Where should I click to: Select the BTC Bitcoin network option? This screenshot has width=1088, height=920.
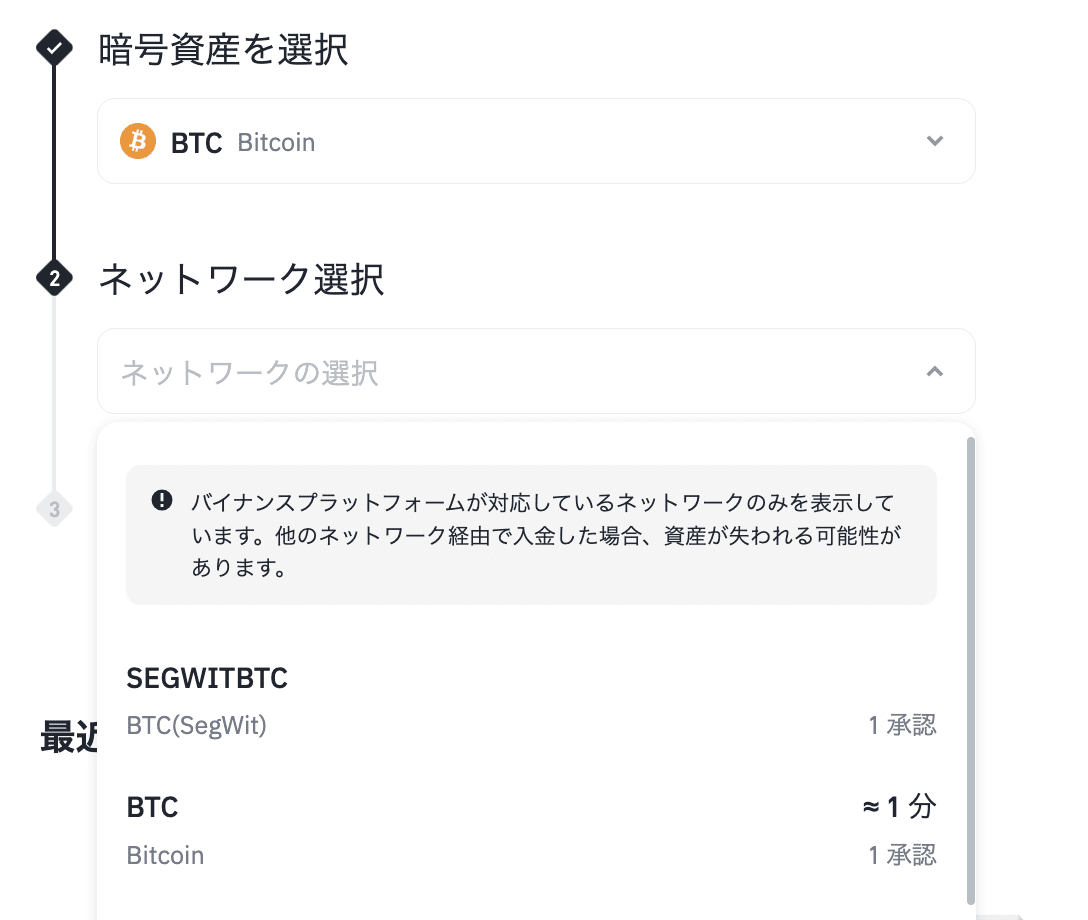153,808
